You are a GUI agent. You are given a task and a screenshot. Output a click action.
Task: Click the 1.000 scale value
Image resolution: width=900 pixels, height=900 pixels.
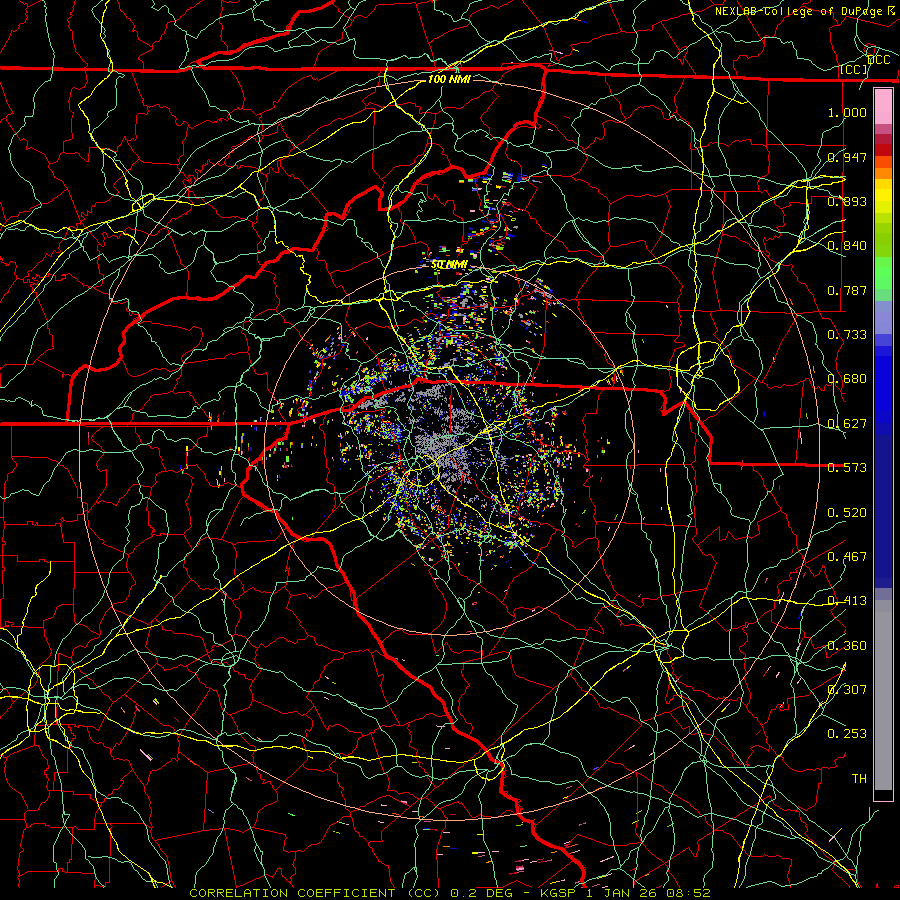point(847,112)
